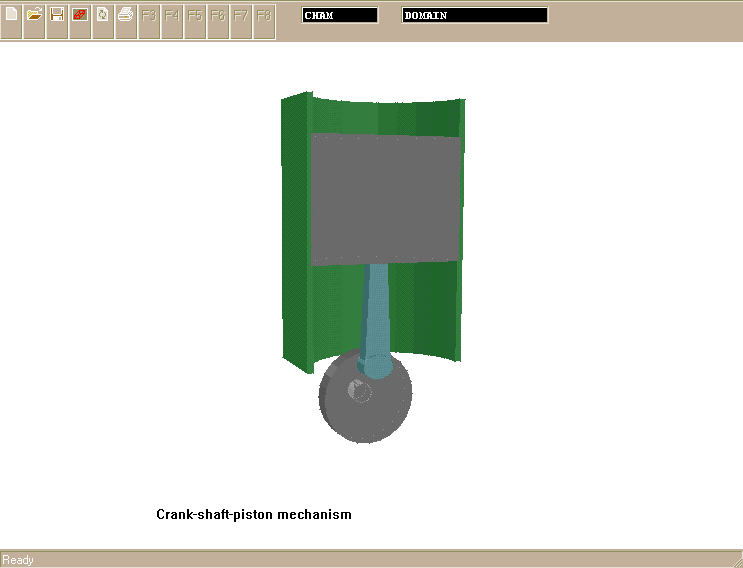Select the gray piston block
This screenshot has width=743, height=568.
click(386, 198)
